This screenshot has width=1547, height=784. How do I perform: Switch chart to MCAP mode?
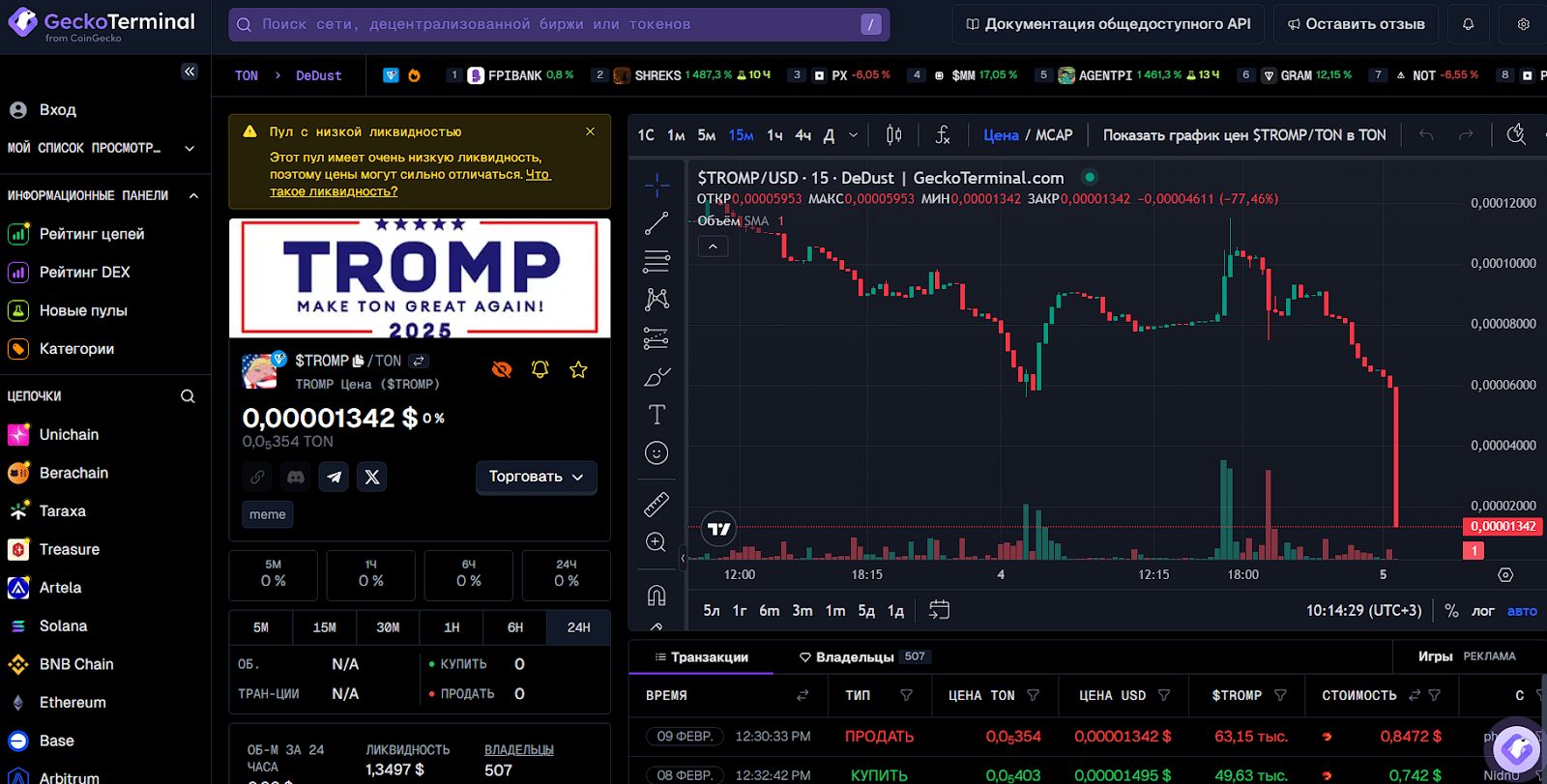pyautogui.click(x=1054, y=135)
